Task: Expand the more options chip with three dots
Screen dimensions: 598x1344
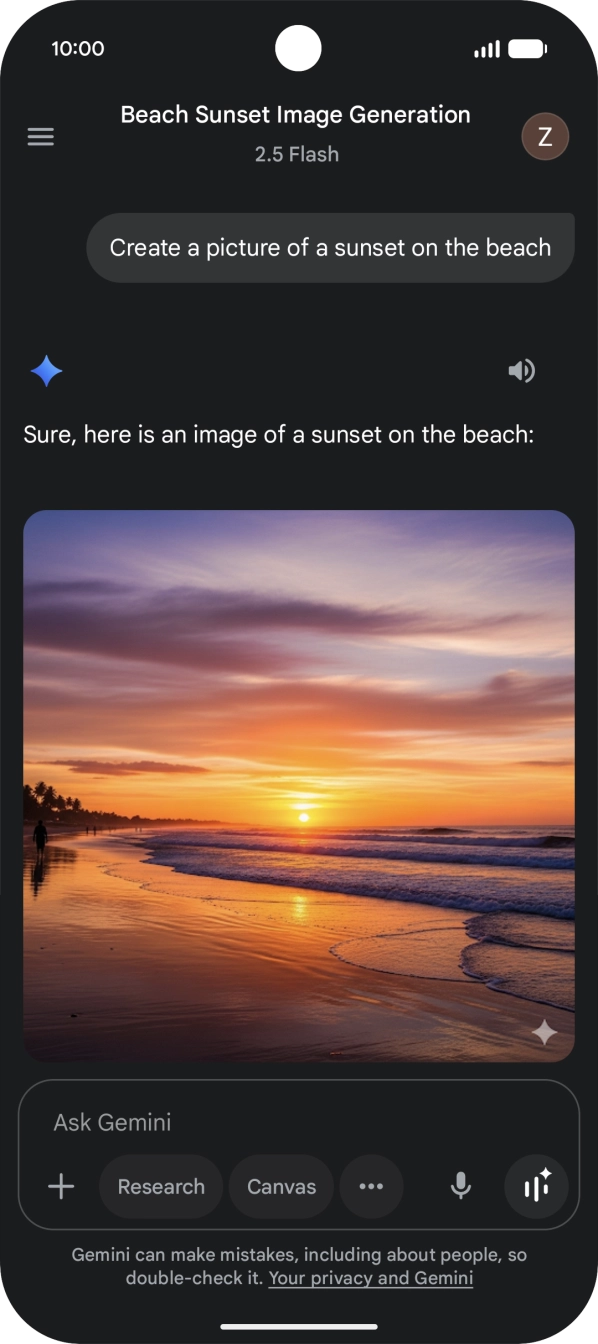Action: tap(372, 1186)
